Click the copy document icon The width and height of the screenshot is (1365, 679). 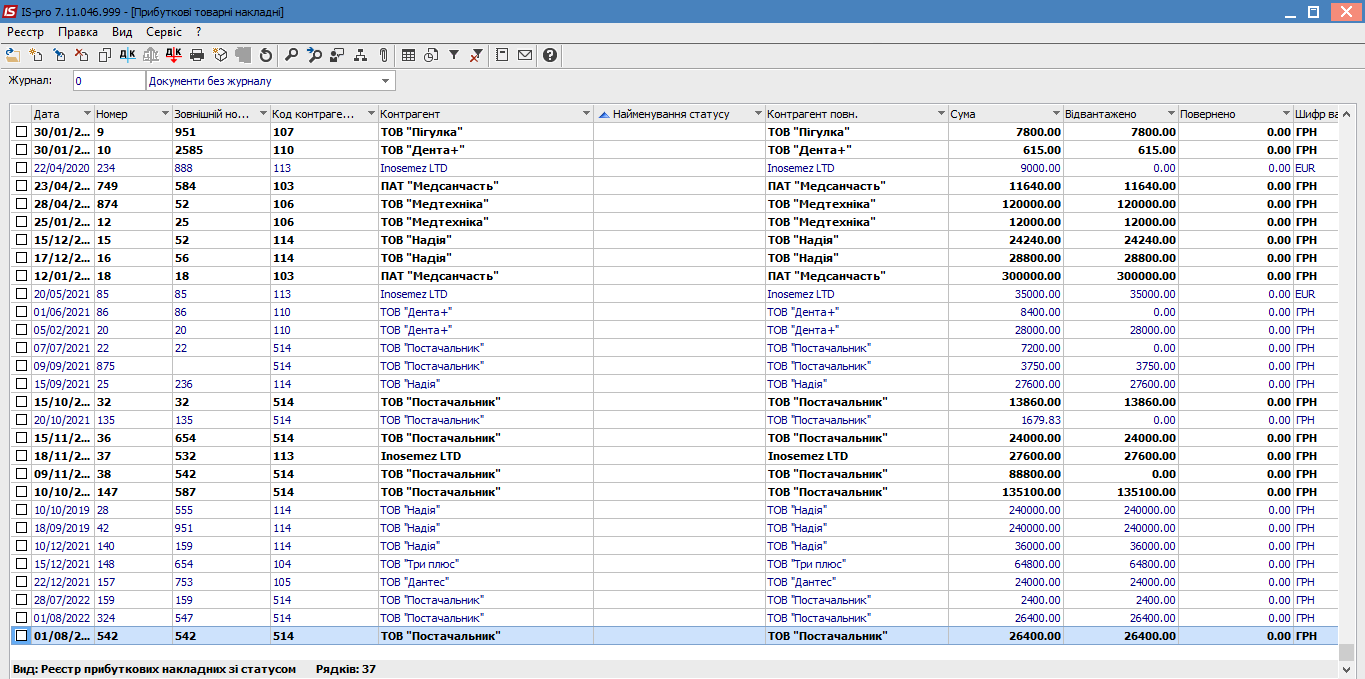pos(105,55)
